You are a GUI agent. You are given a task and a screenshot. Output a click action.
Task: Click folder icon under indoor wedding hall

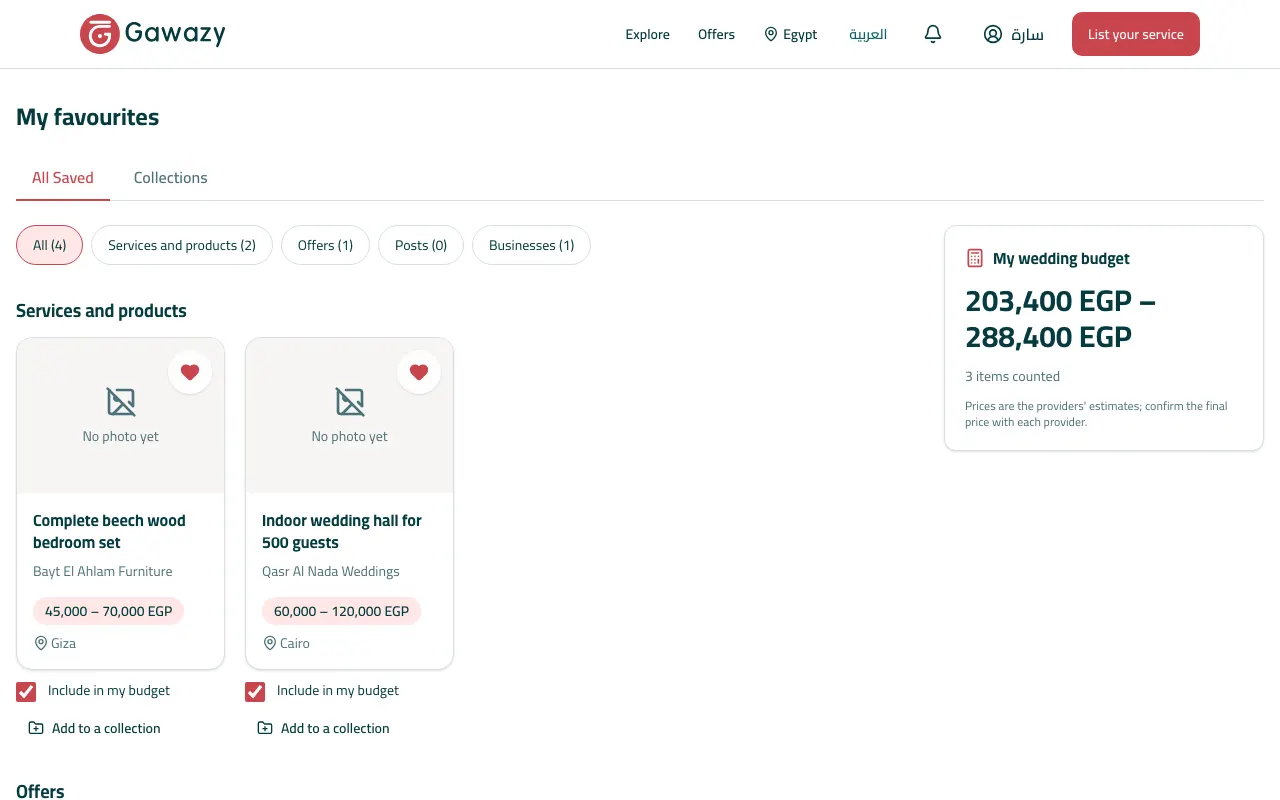265,728
